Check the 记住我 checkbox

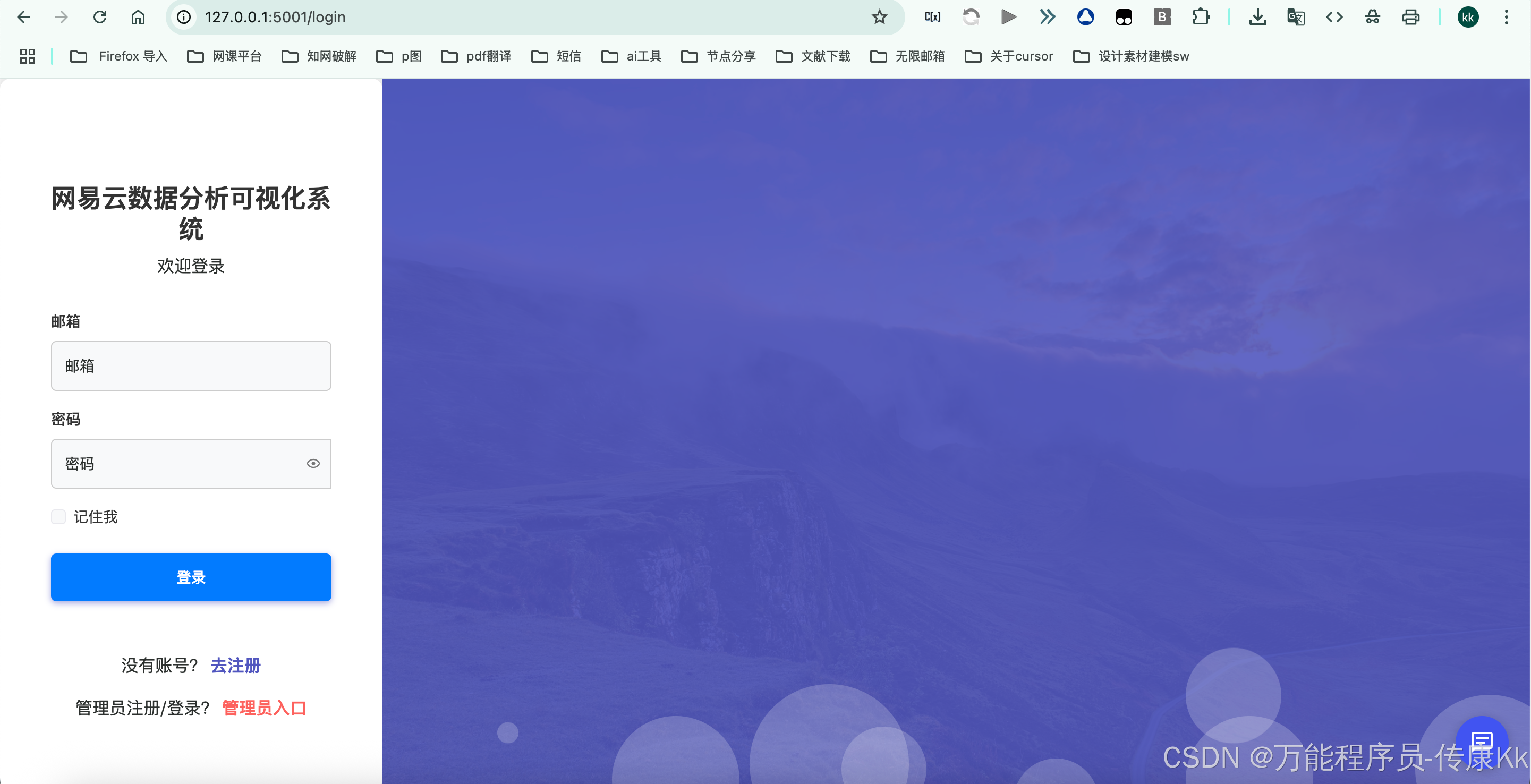click(58, 516)
